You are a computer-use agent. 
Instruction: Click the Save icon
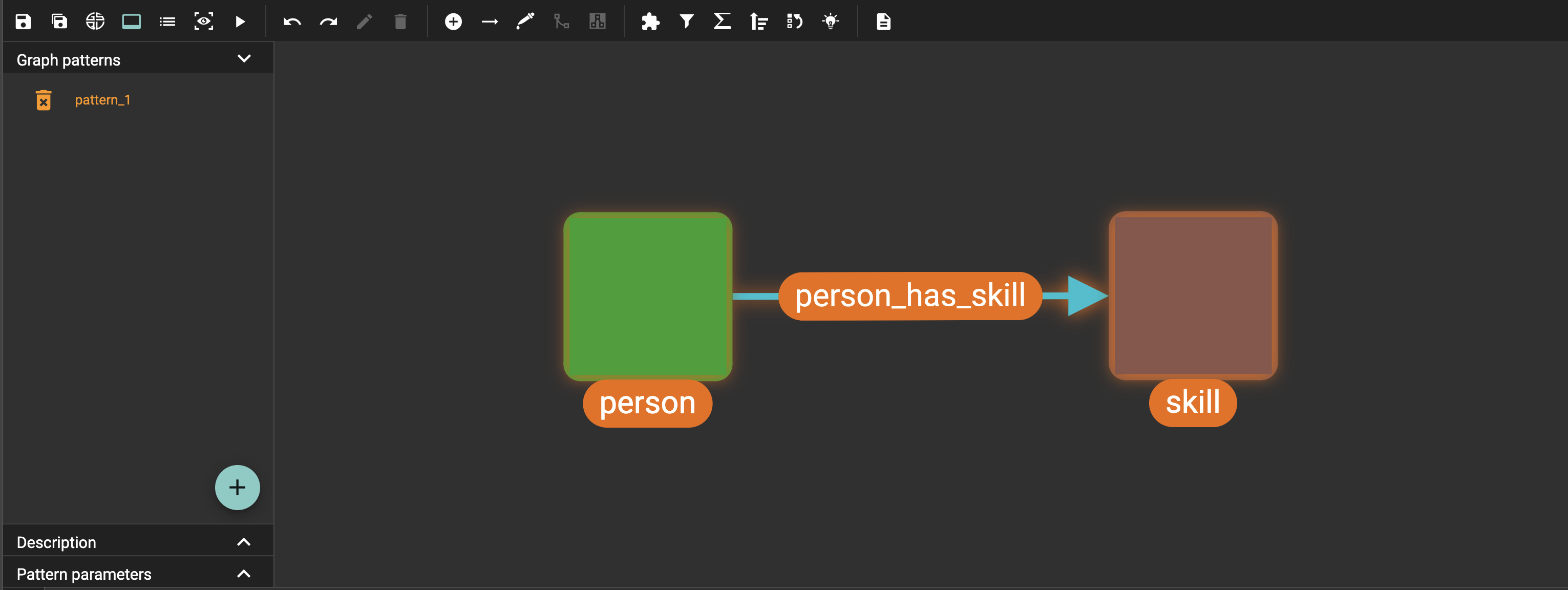[23, 22]
